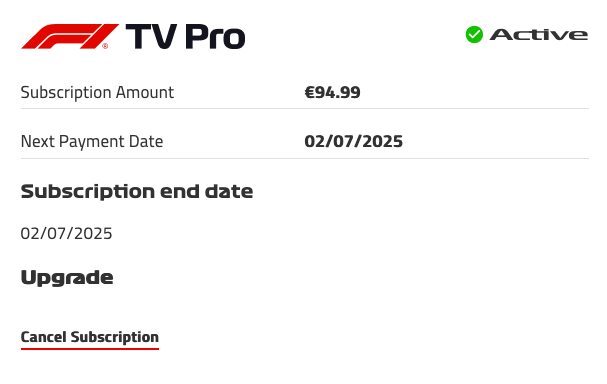Click the Active status label
This screenshot has width=607, height=384.
(x=539, y=35)
